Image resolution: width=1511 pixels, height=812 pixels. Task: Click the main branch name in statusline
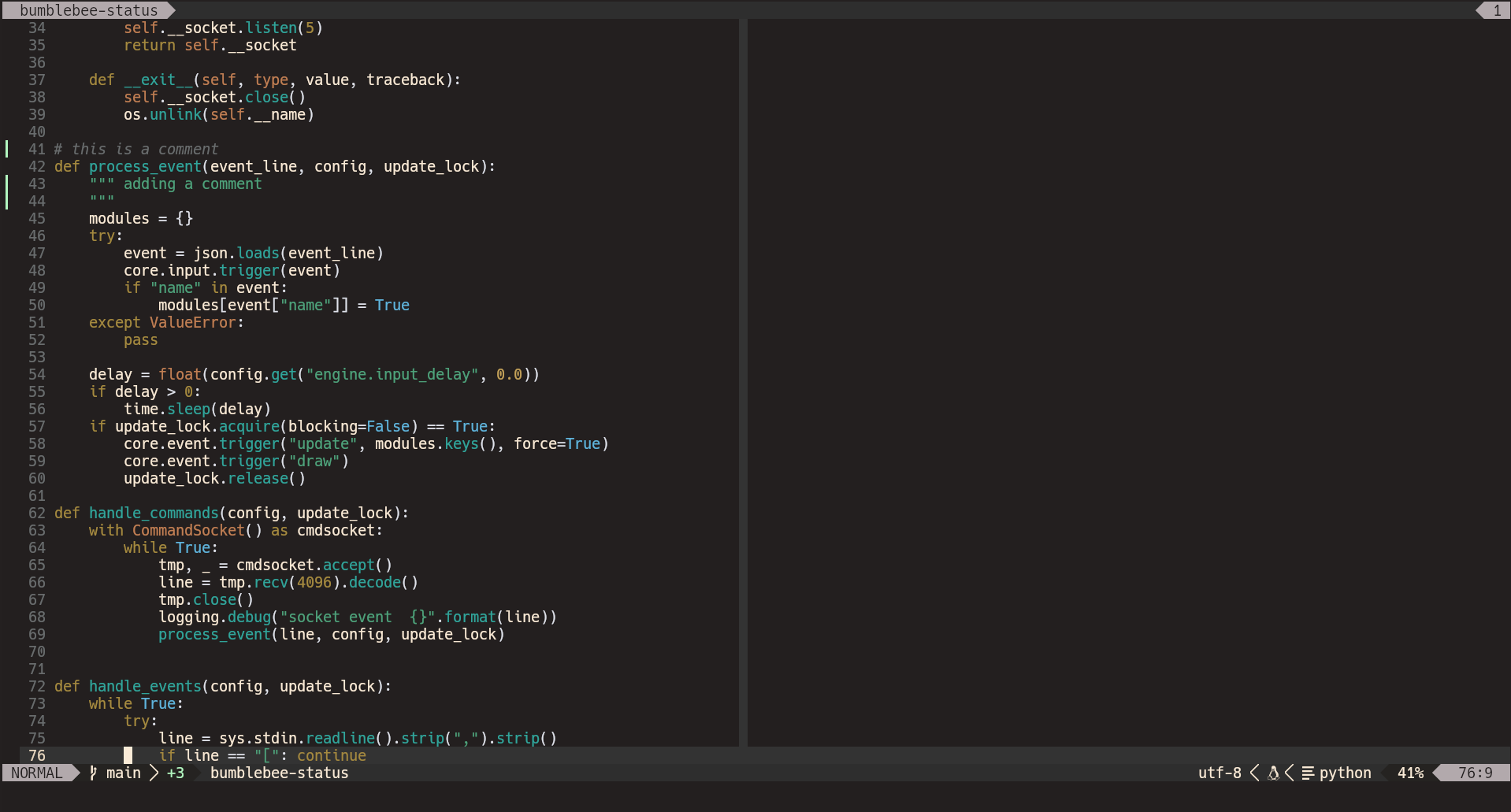click(x=124, y=773)
